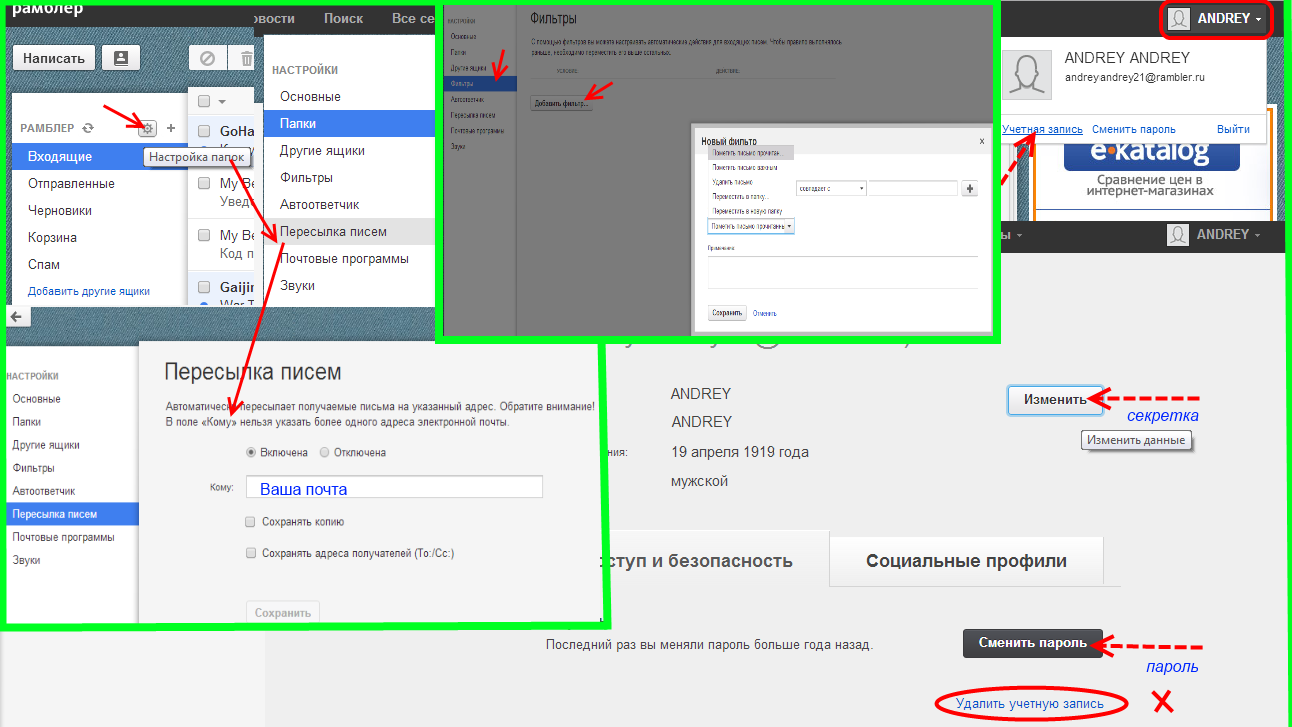Screen dimensions: 1292x727
Task: Choose 'Переместить в папку' option
Action: (x=739, y=197)
